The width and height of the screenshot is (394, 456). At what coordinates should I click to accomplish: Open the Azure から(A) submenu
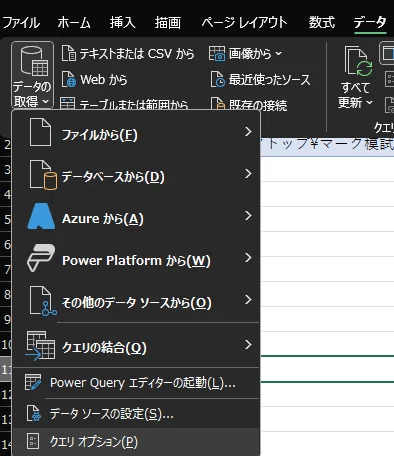click(136, 217)
